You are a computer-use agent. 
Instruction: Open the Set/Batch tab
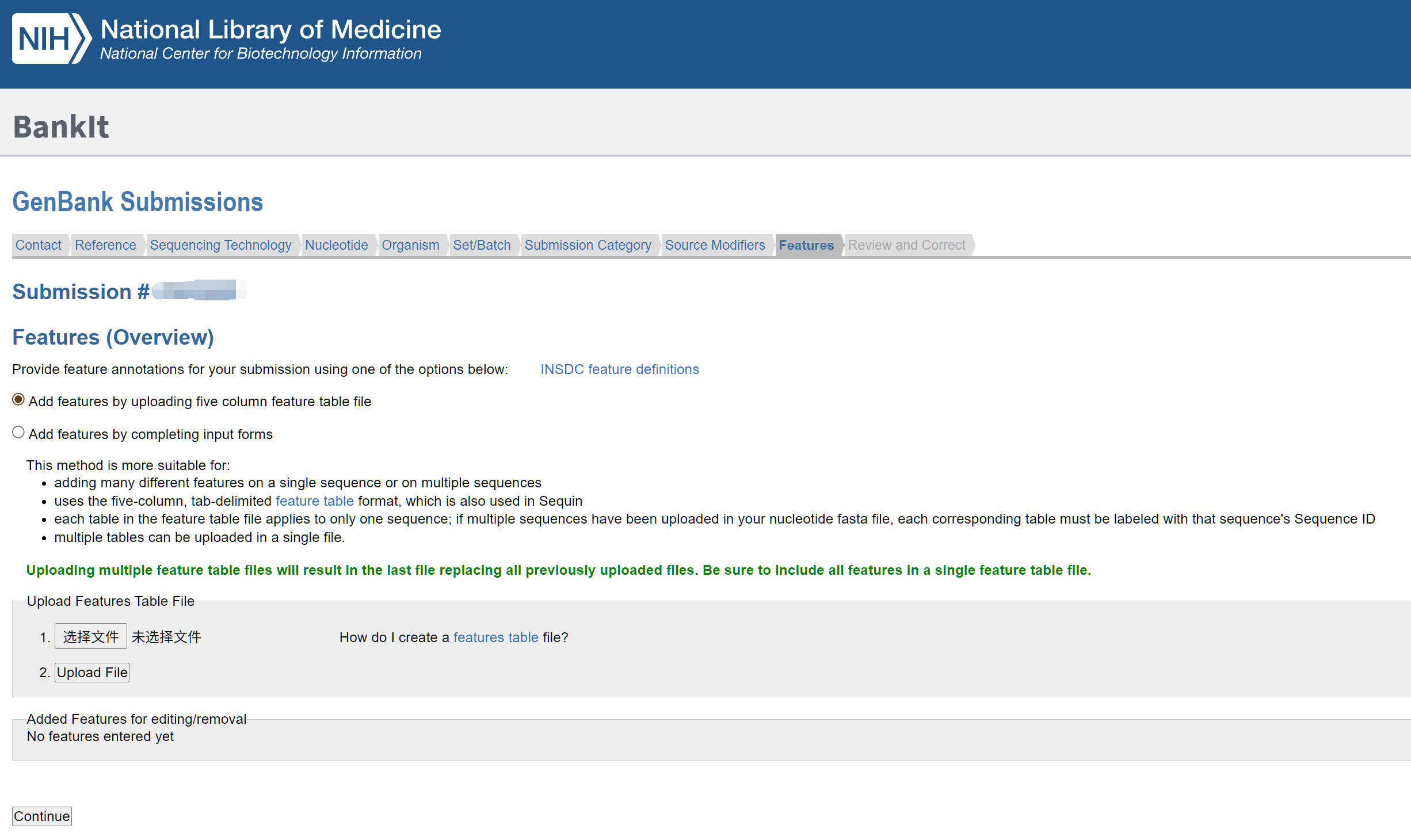[482, 245]
